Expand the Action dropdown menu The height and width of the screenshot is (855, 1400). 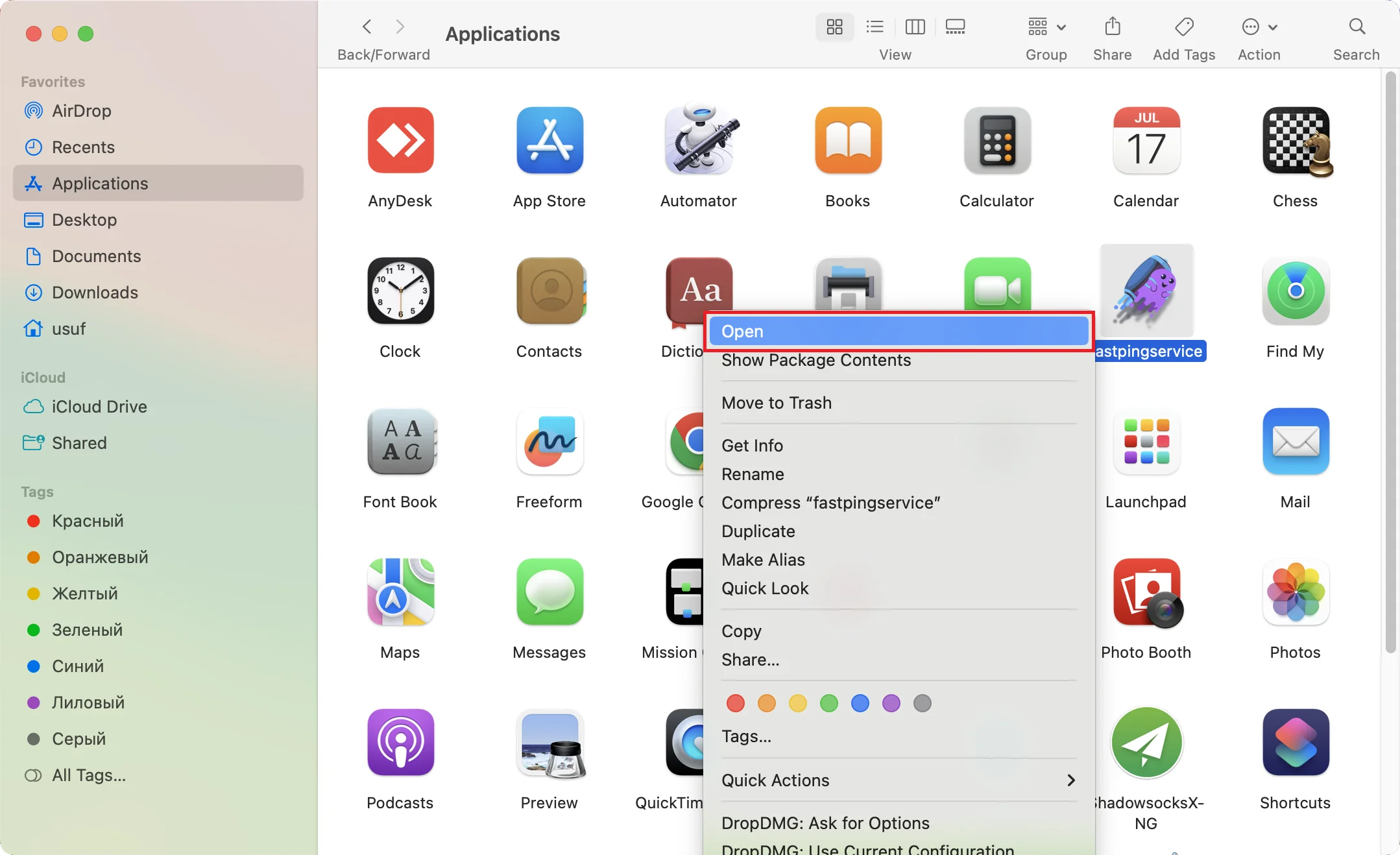[x=1259, y=27]
